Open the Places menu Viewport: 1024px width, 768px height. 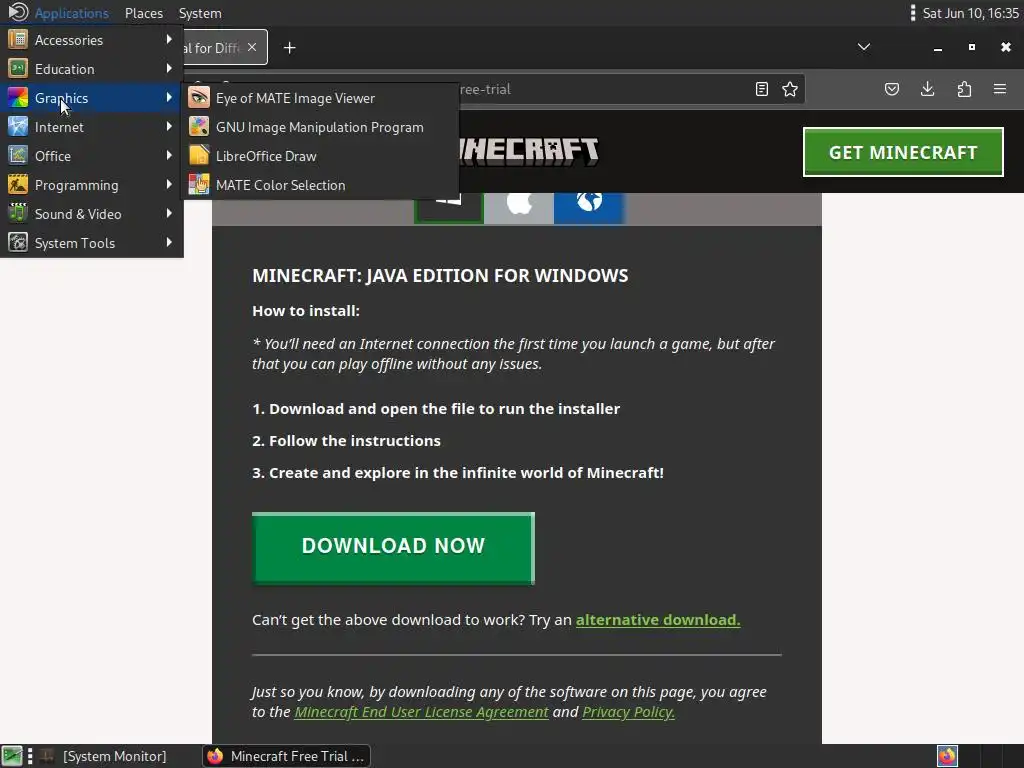[144, 13]
